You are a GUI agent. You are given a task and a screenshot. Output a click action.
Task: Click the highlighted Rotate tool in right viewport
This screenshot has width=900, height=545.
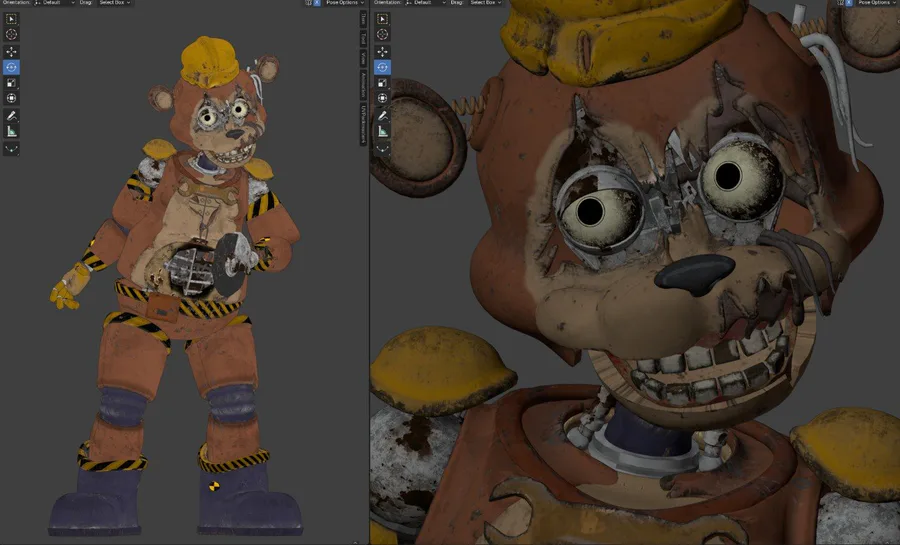coord(382,67)
